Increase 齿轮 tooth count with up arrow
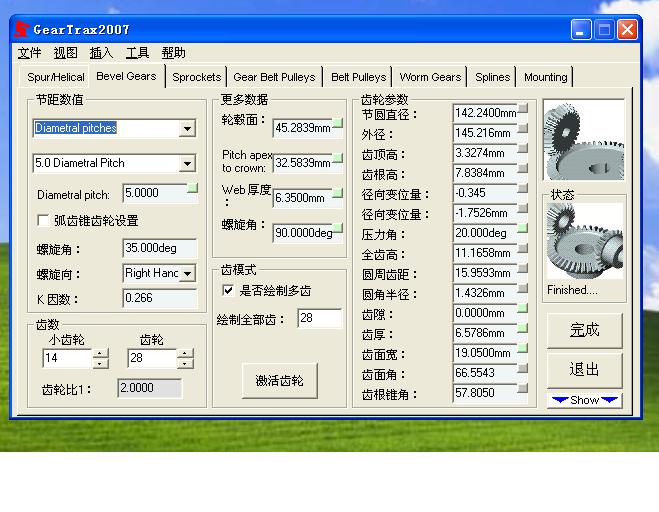This screenshot has width=659, height=512. pyautogui.click(x=185, y=354)
